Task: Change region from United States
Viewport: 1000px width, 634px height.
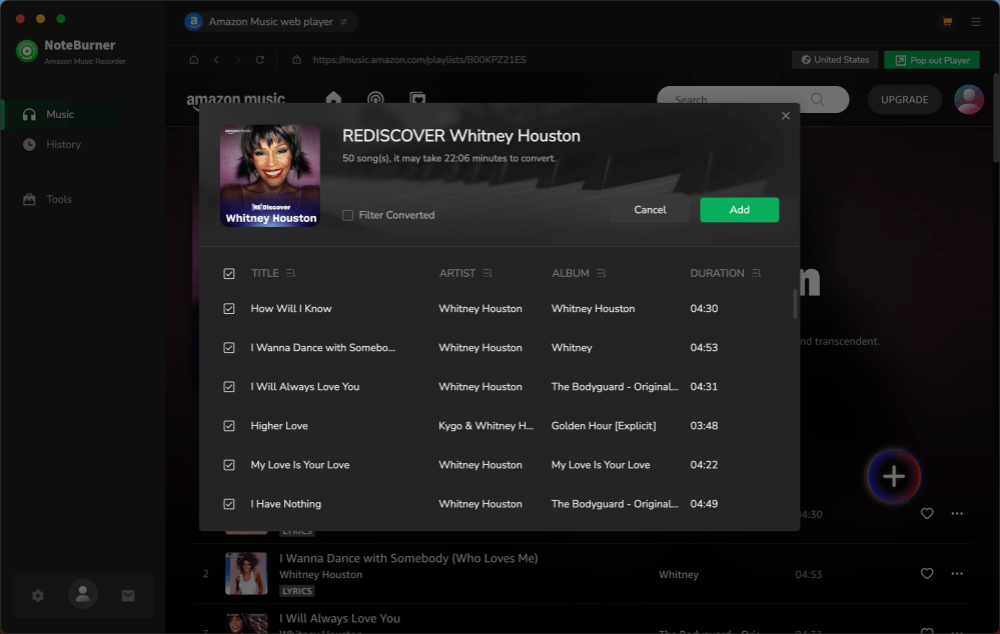Action: pyautogui.click(x=835, y=60)
